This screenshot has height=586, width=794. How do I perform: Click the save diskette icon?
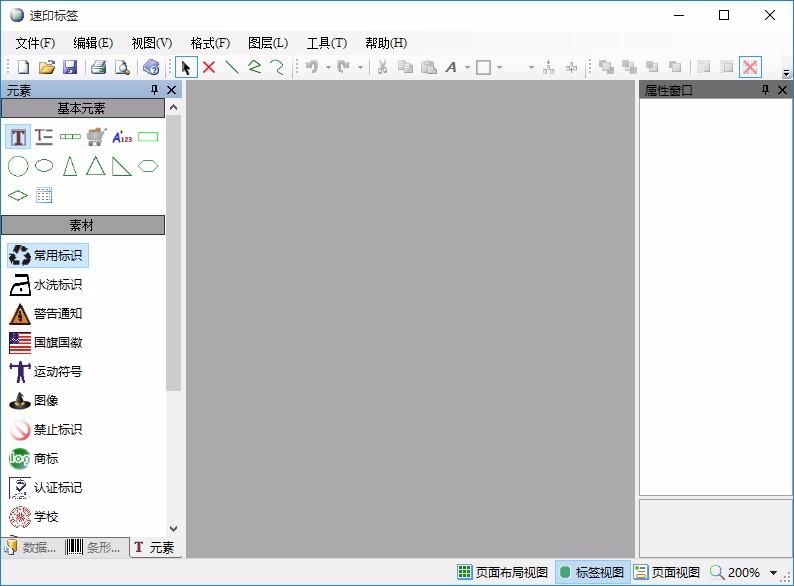point(70,67)
